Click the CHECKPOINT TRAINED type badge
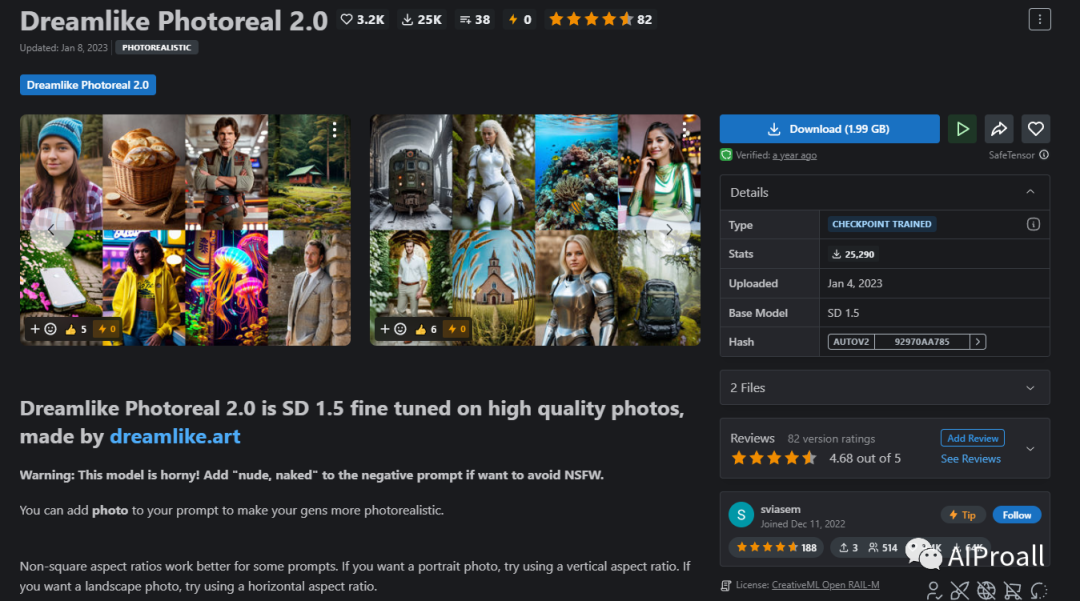 click(882, 224)
